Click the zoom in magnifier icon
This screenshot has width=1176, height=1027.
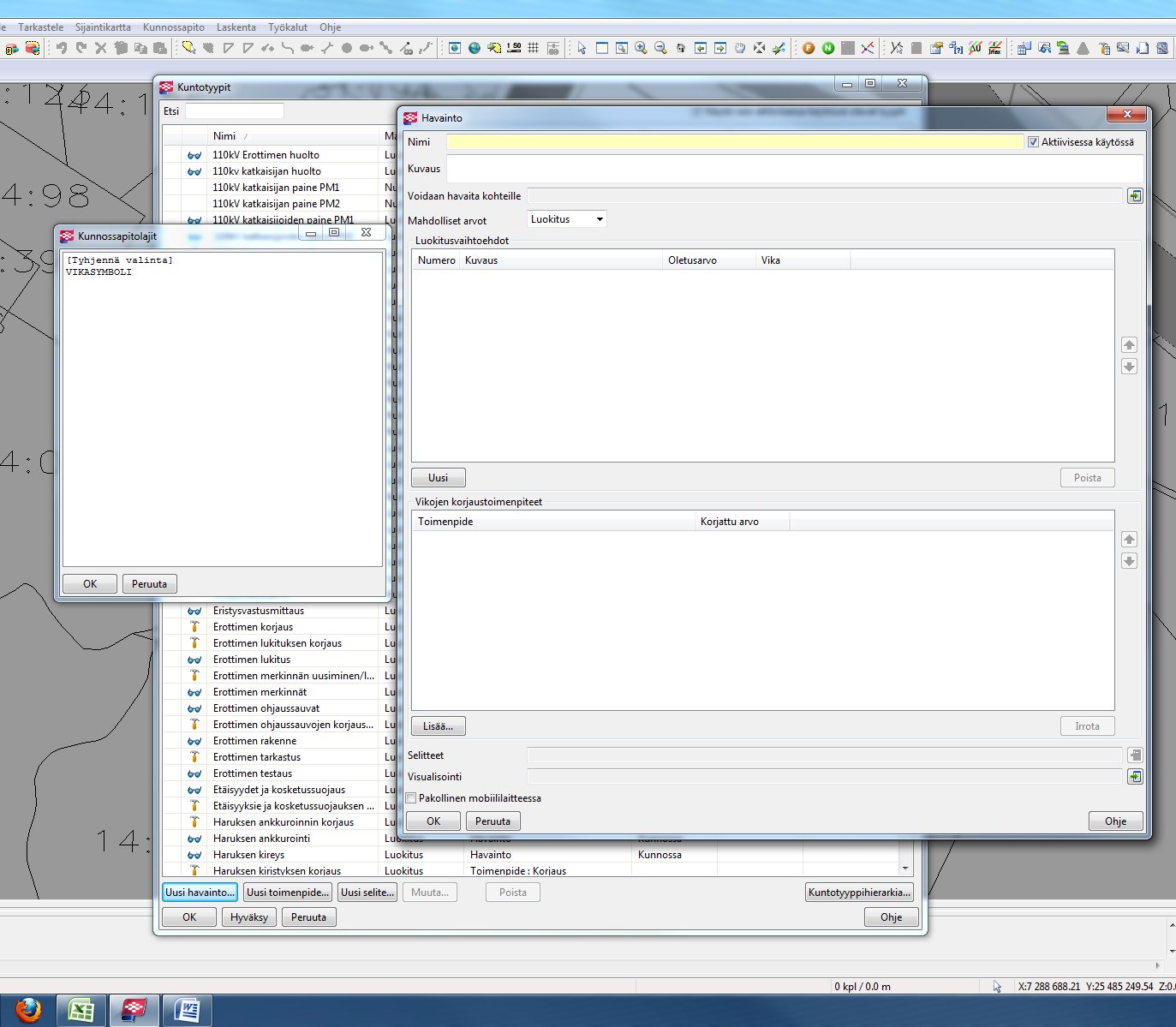coord(641,48)
